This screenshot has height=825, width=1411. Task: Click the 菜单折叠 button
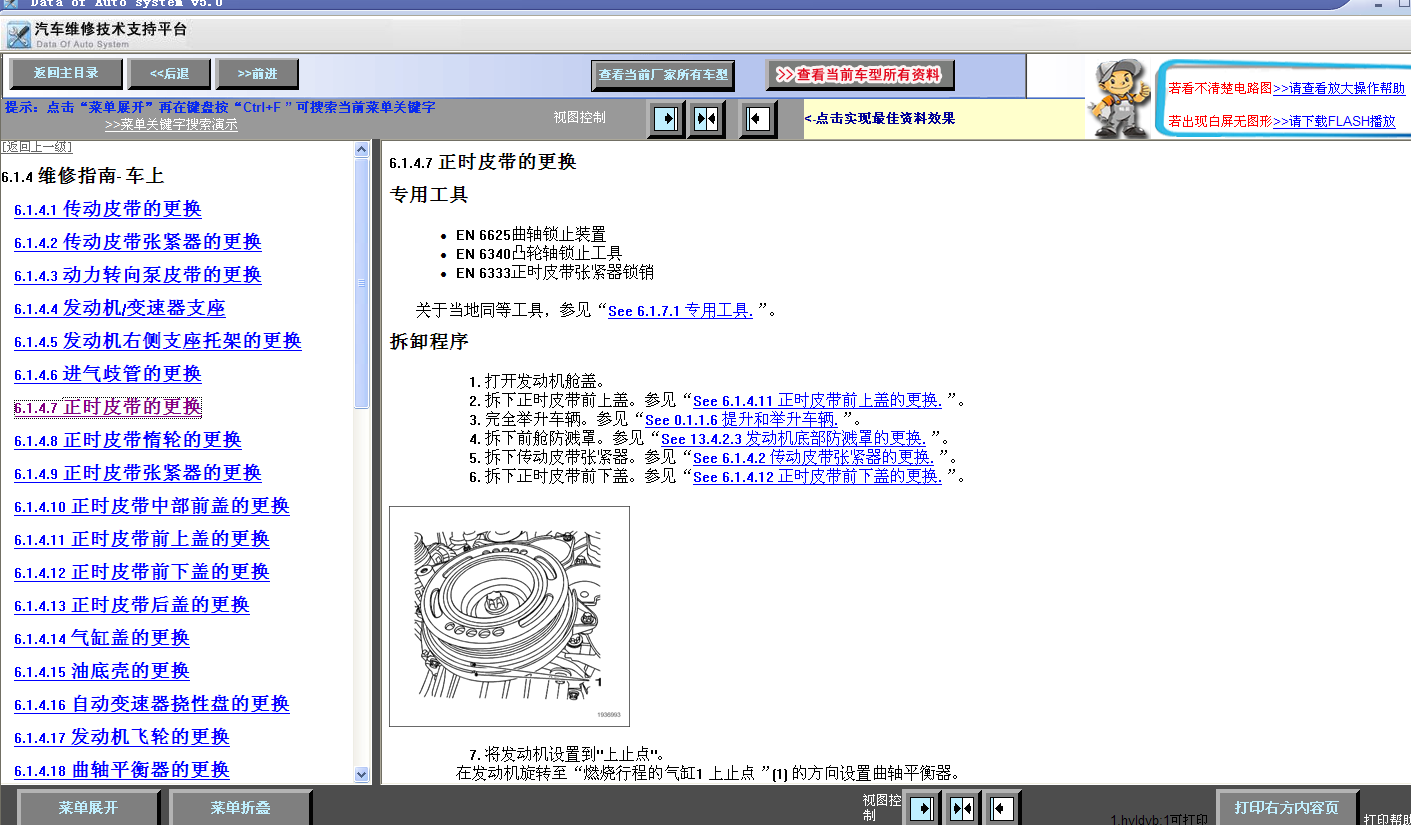pyautogui.click(x=241, y=808)
